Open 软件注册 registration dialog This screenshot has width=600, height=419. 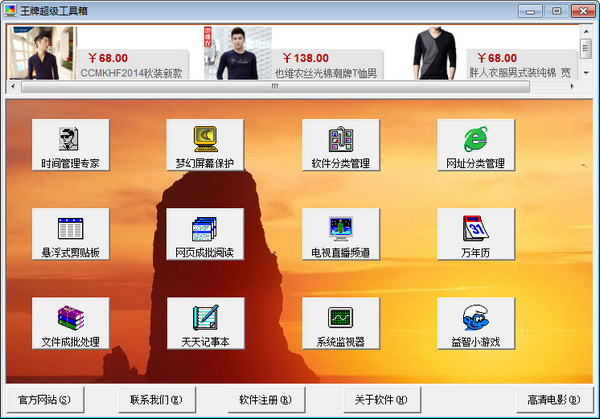(x=264, y=400)
